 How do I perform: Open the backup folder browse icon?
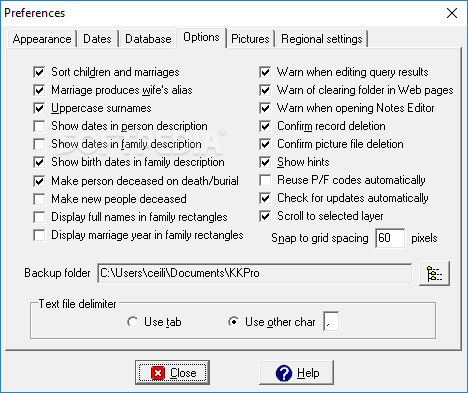pos(434,273)
